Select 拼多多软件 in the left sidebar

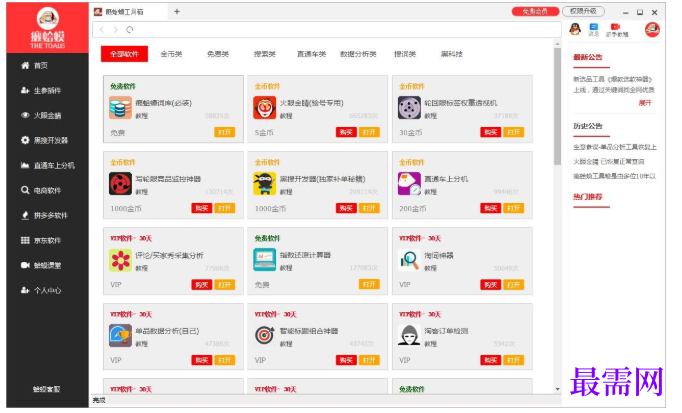click(44, 215)
